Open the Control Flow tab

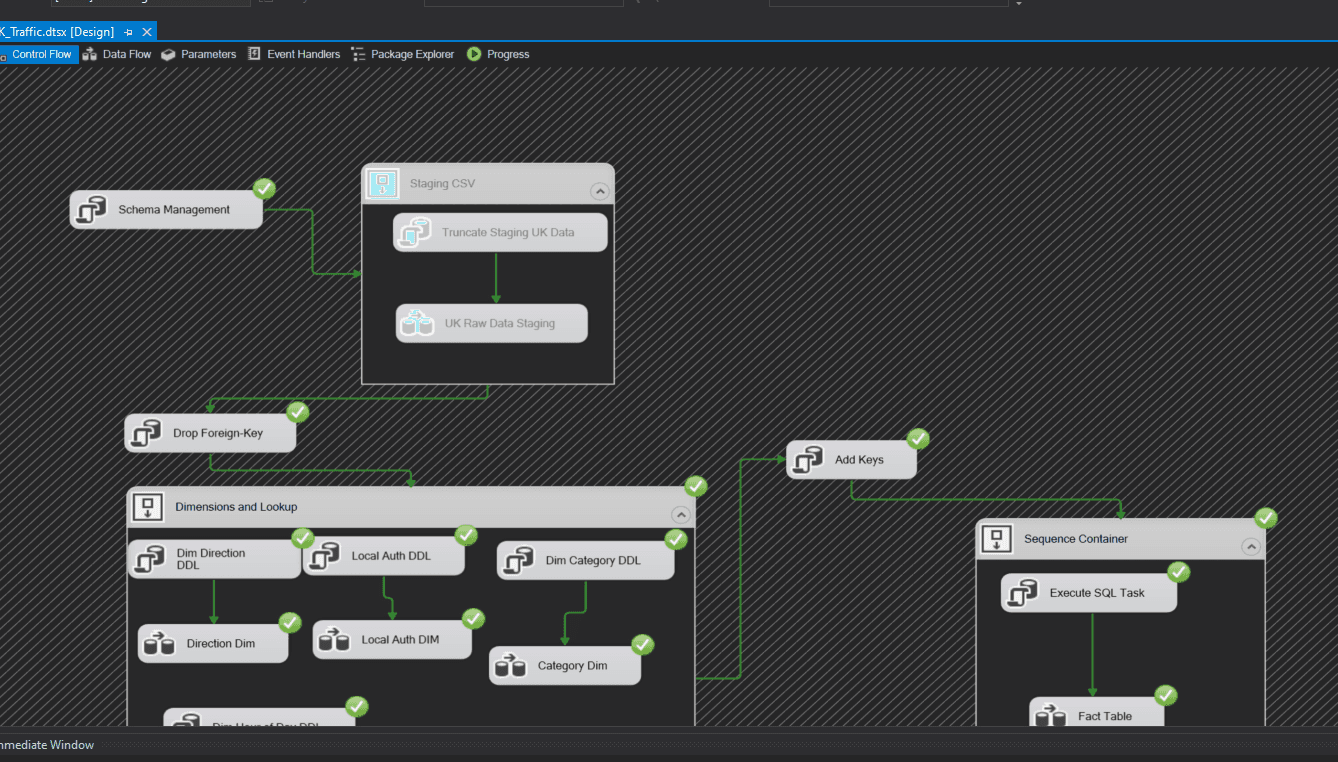click(x=37, y=54)
